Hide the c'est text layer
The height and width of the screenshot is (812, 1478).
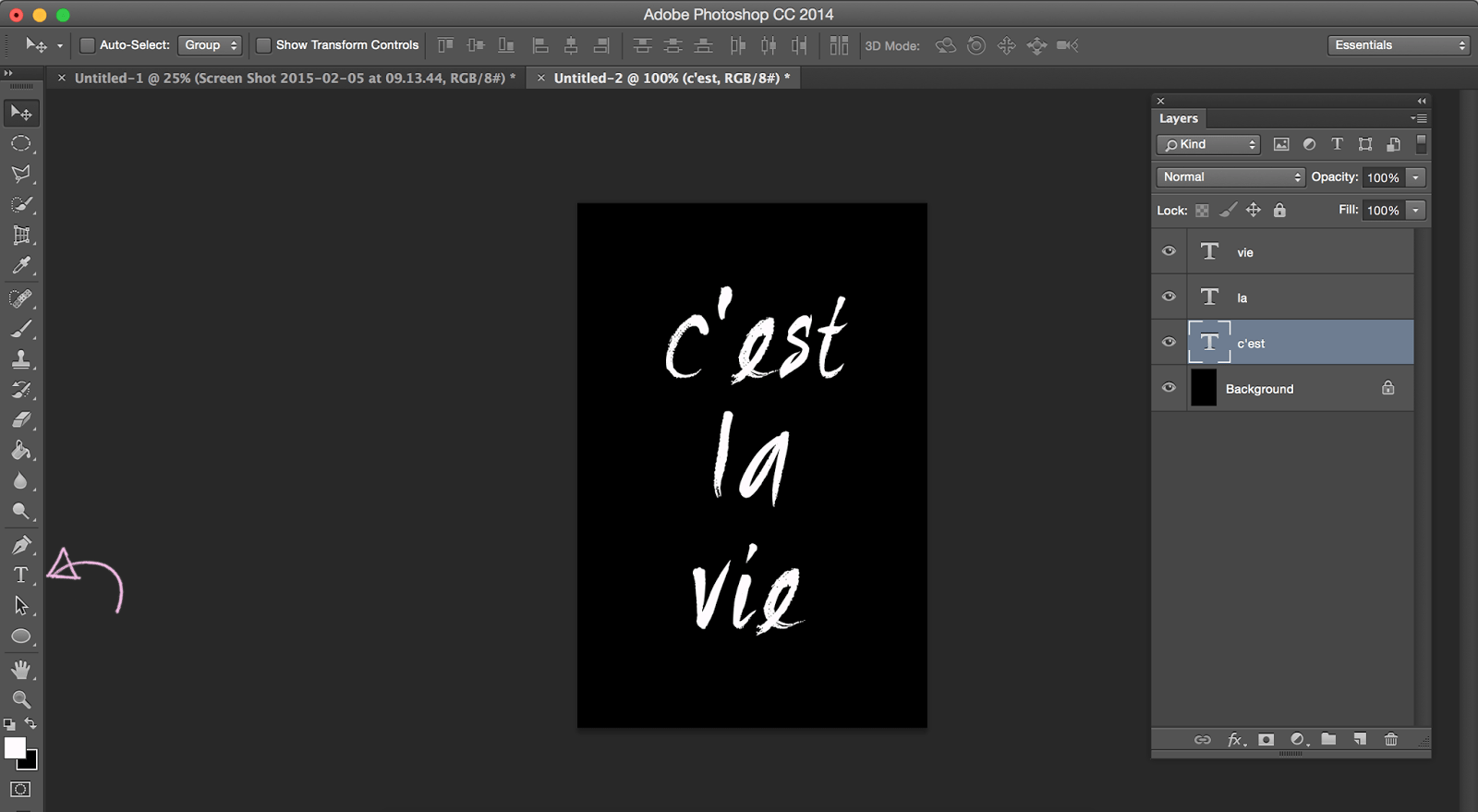[1169, 342]
